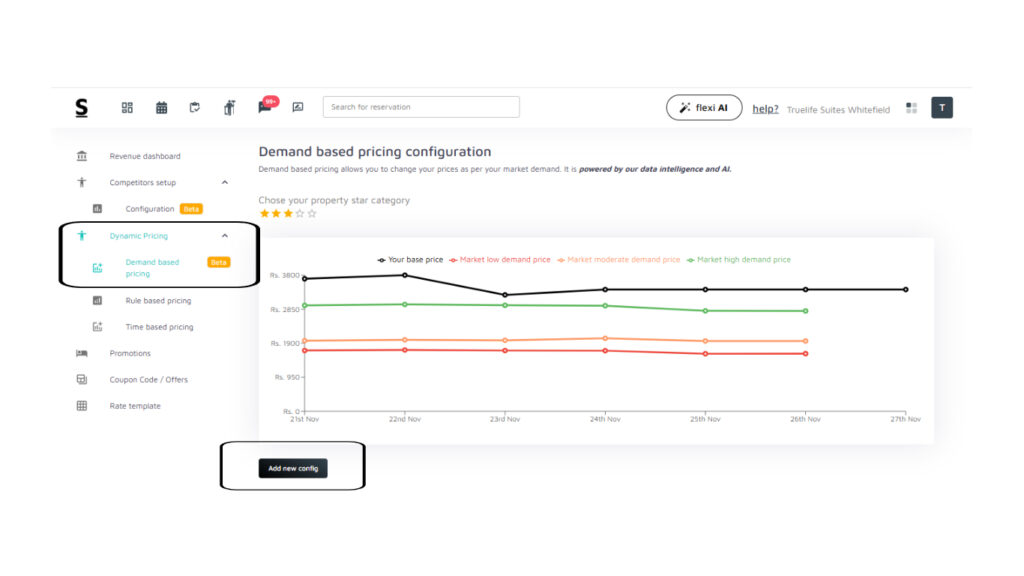The height and width of the screenshot is (576, 1024).
Task: Click the Add new config button
Action: point(293,468)
